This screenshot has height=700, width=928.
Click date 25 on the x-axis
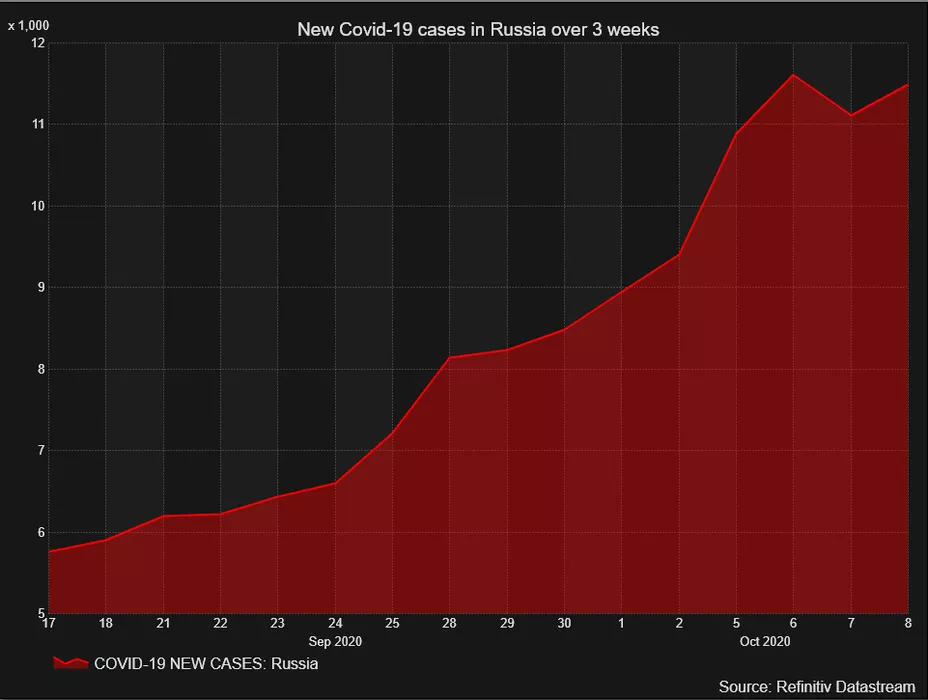pos(392,623)
